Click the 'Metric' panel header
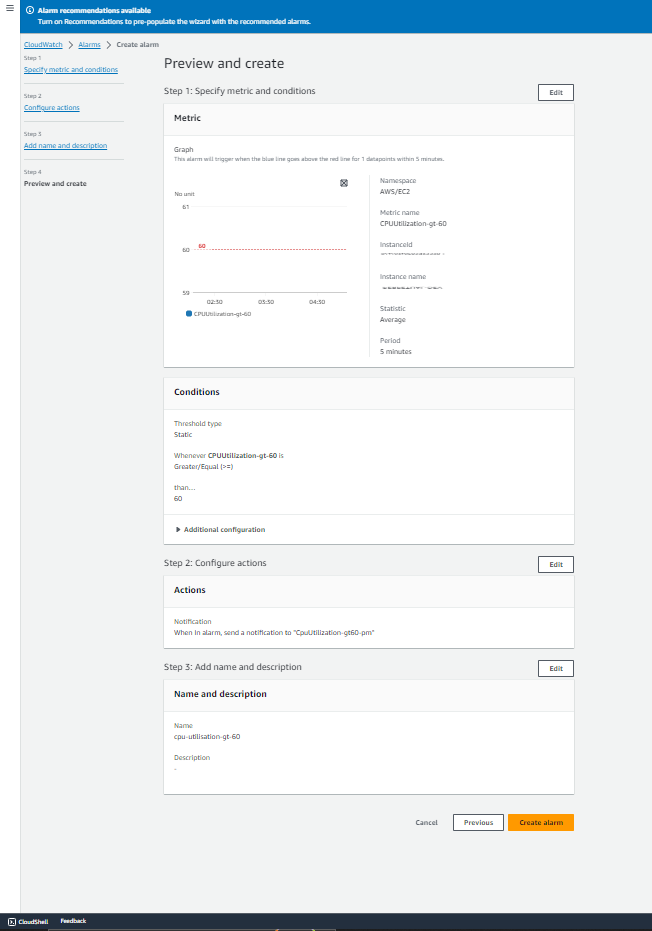The image size is (652, 931). pos(188,118)
